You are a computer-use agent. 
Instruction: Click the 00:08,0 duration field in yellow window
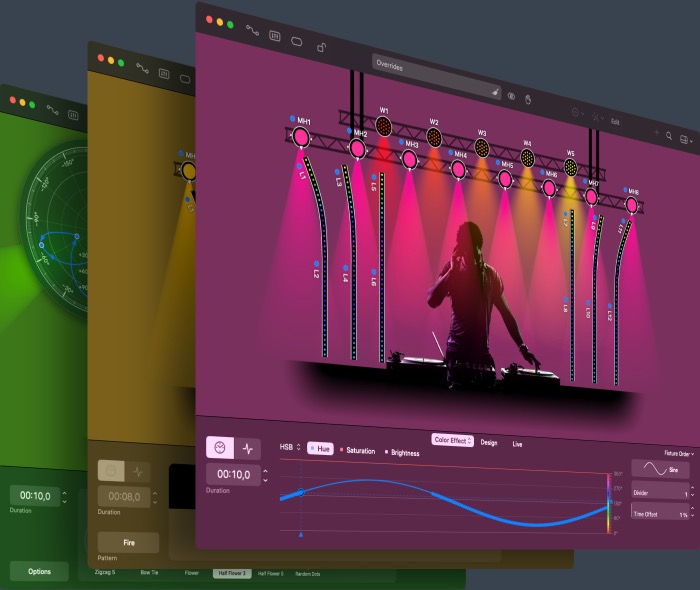point(124,497)
